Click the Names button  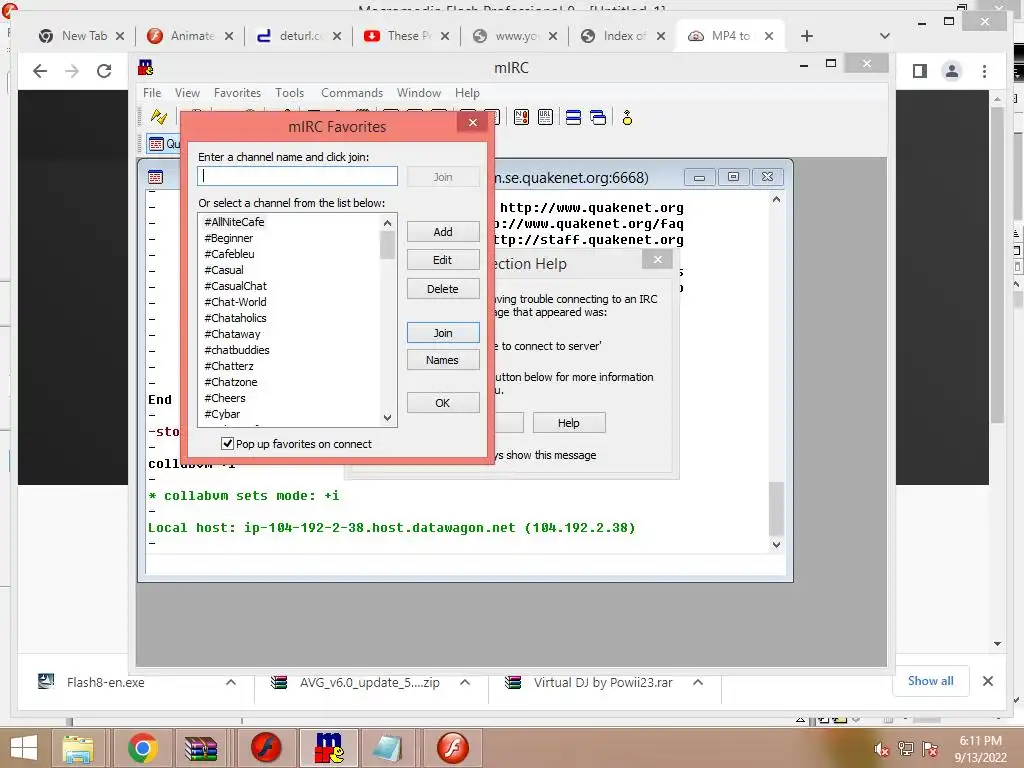(443, 360)
